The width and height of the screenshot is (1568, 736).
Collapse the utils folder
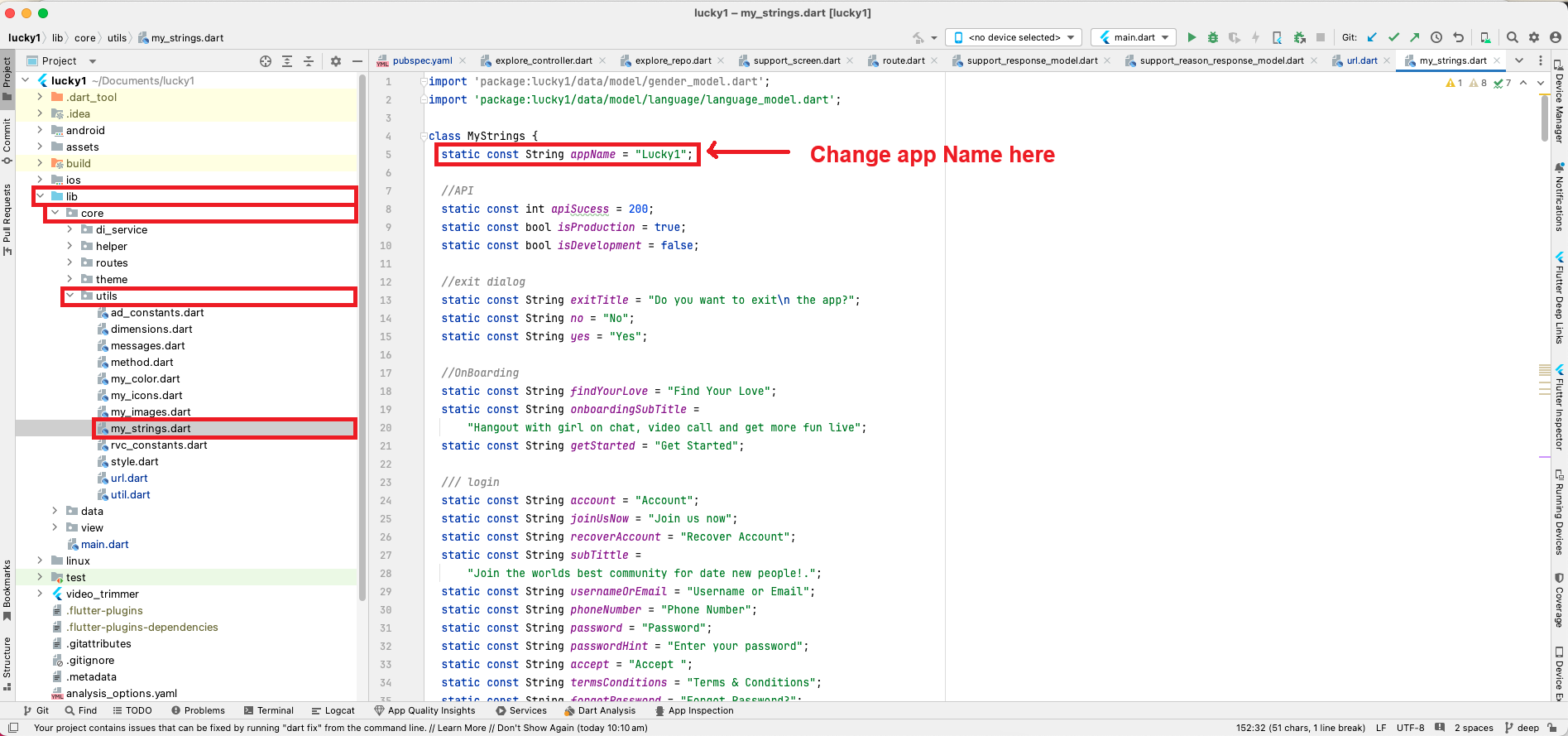[x=70, y=296]
